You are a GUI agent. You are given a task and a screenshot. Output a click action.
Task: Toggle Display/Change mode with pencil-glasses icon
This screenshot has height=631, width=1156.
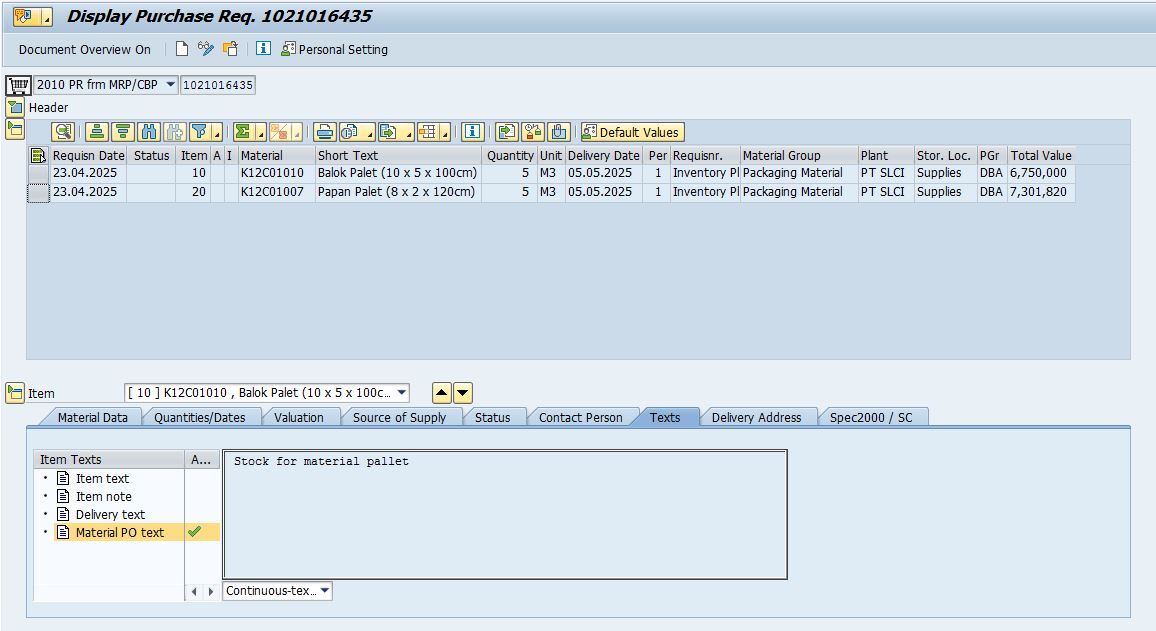(206, 49)
